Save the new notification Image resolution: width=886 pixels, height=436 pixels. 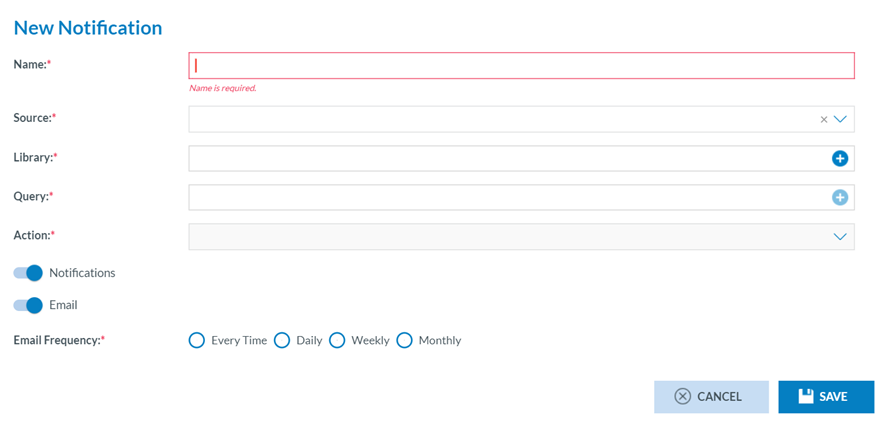tap(826, 397)
